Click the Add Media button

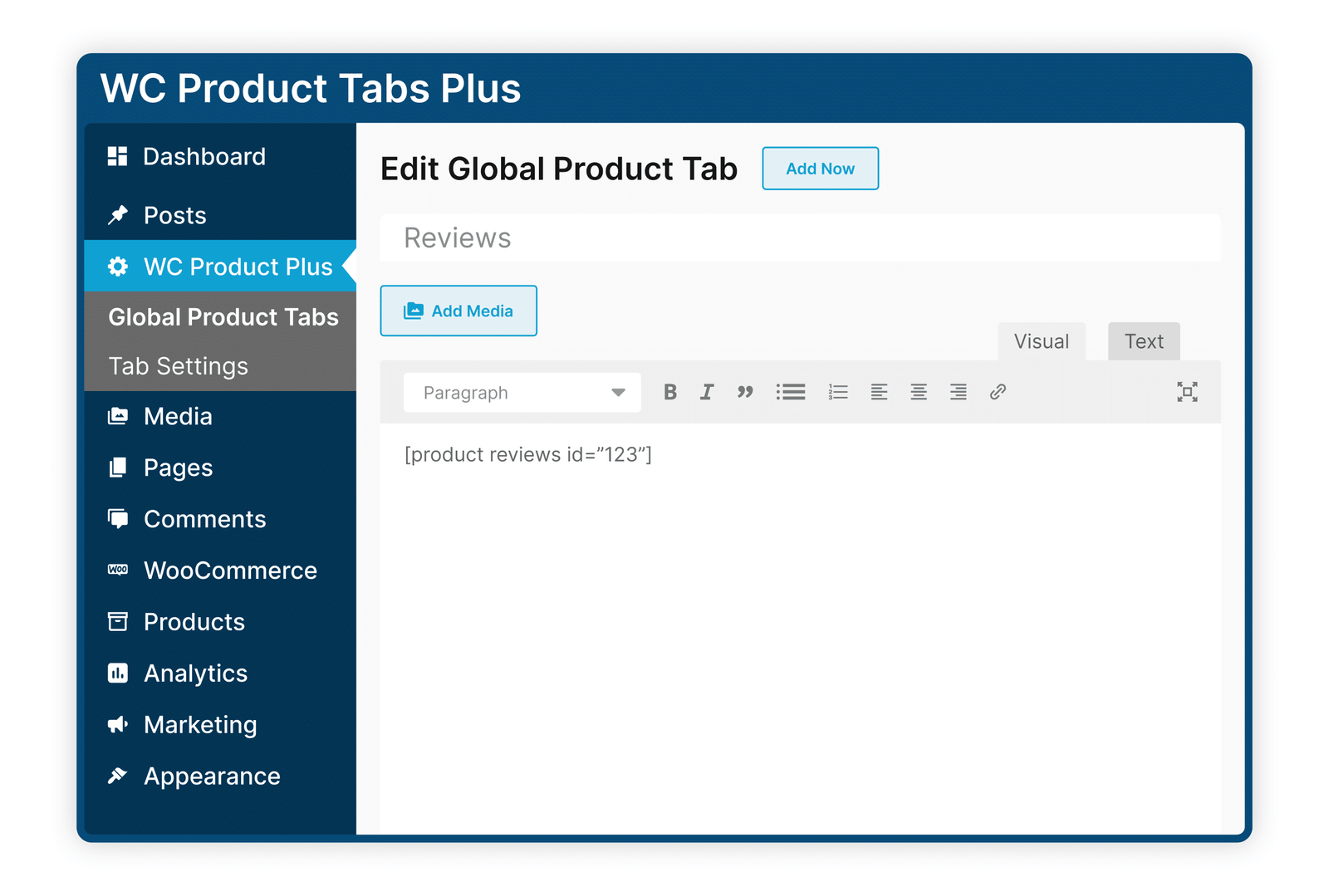(459, 311)
